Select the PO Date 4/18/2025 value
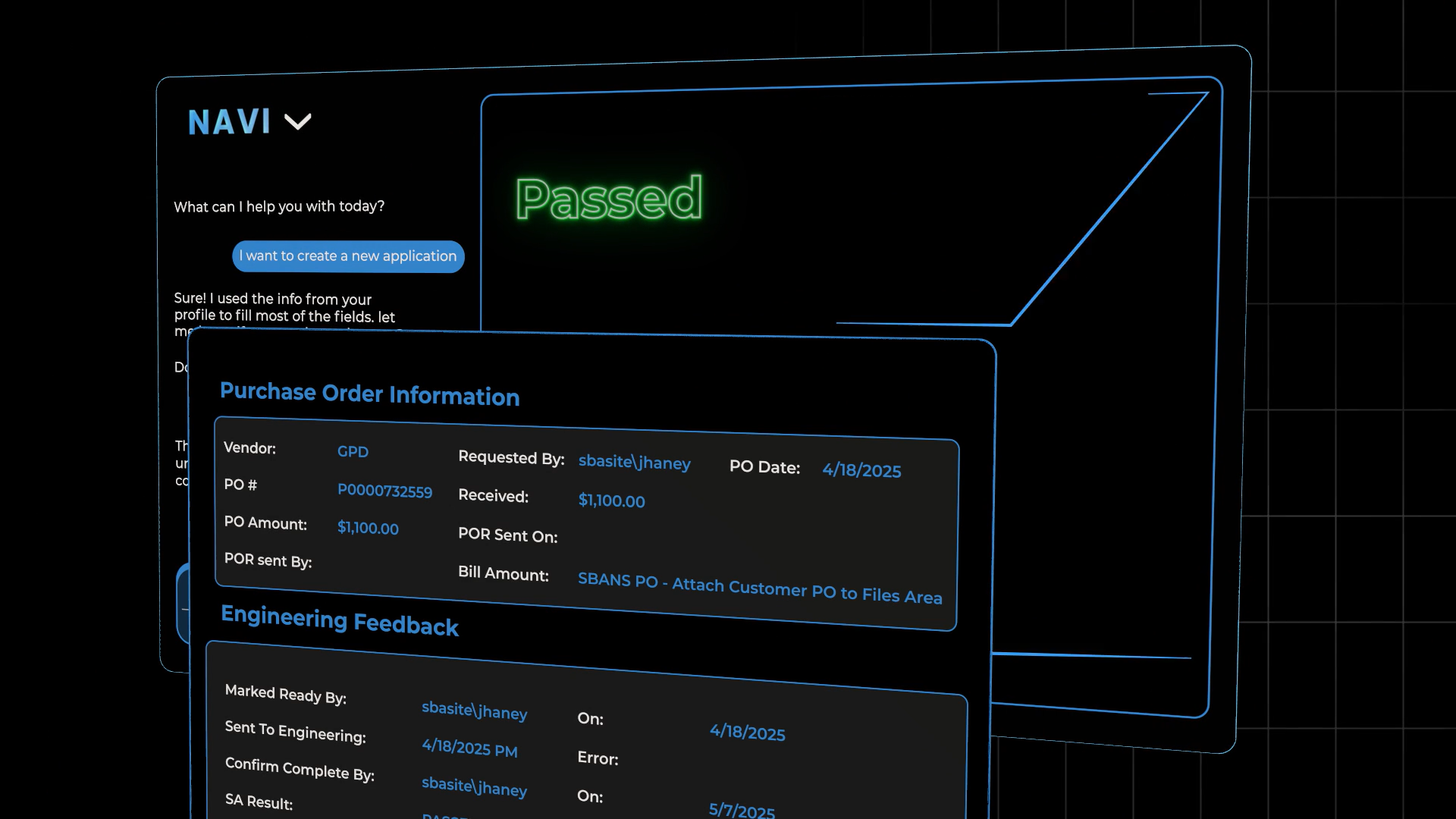 pyautogui.click(x=861, y=470)
